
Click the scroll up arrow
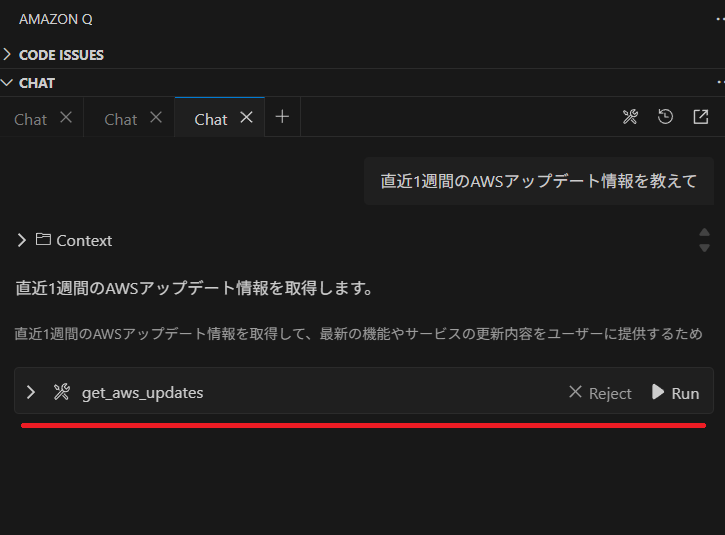(x=704, y=232)
